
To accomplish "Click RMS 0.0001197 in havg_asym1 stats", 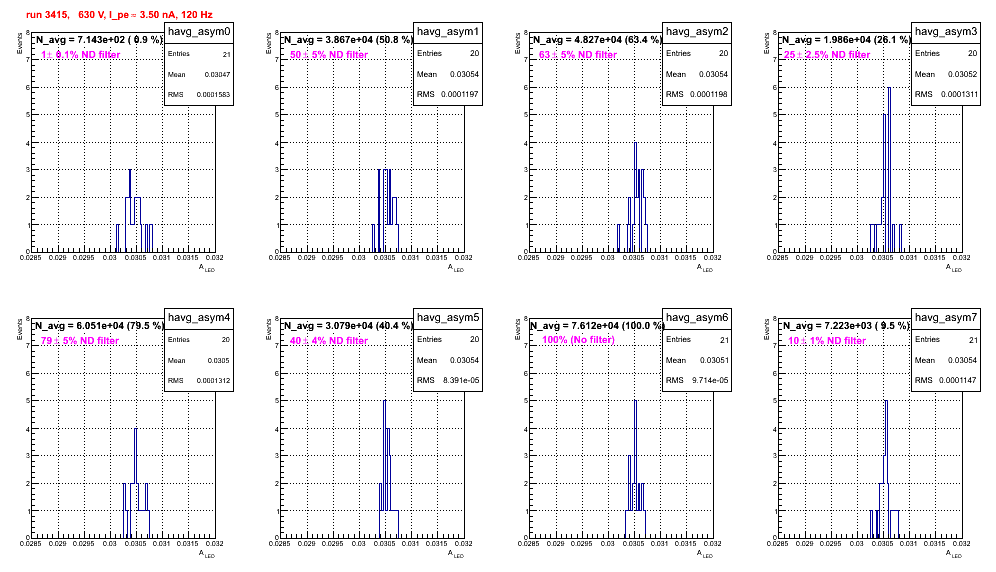I will (x=448, y=94).
